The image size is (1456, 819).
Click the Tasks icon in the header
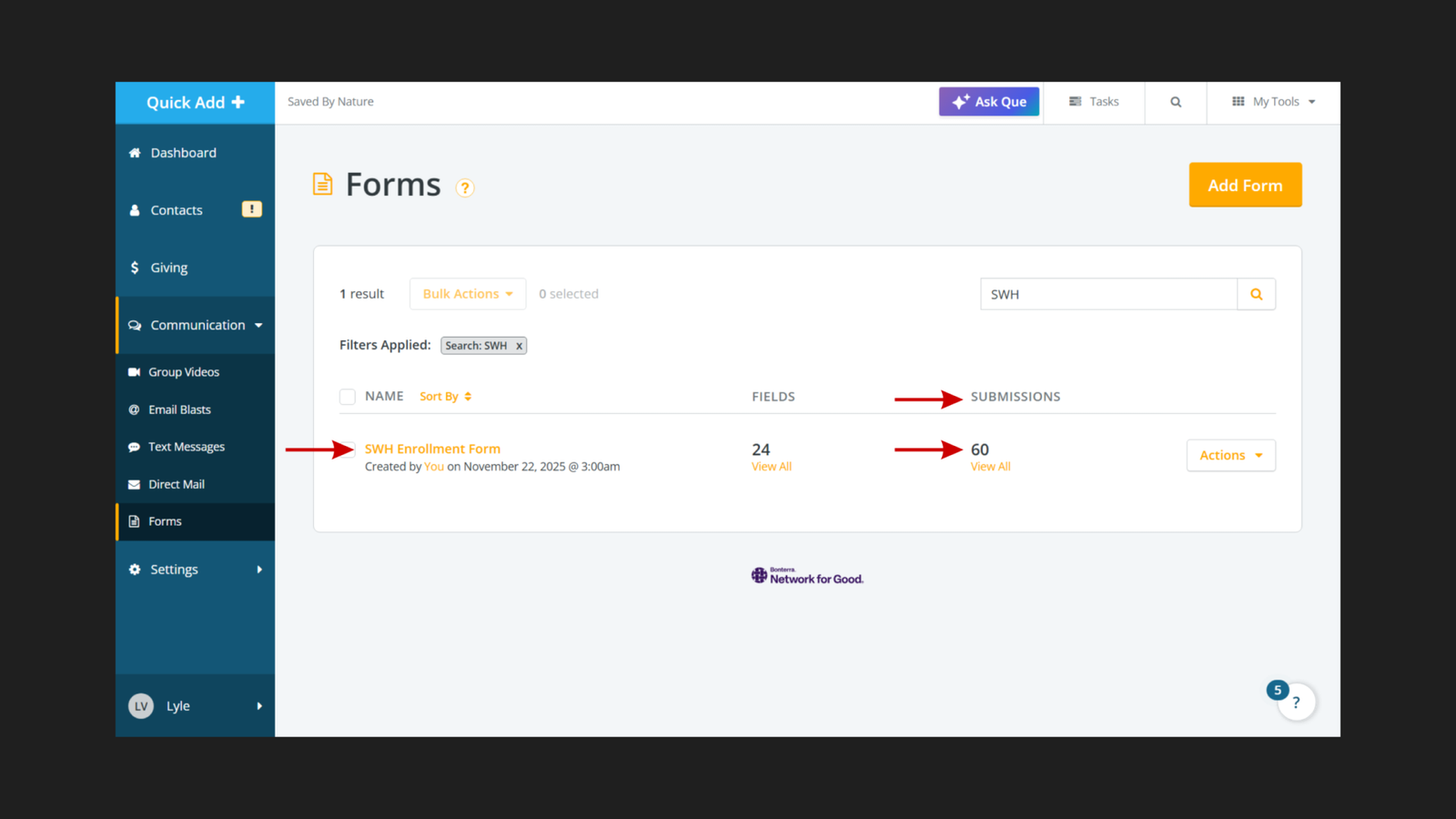[1077, 101]
